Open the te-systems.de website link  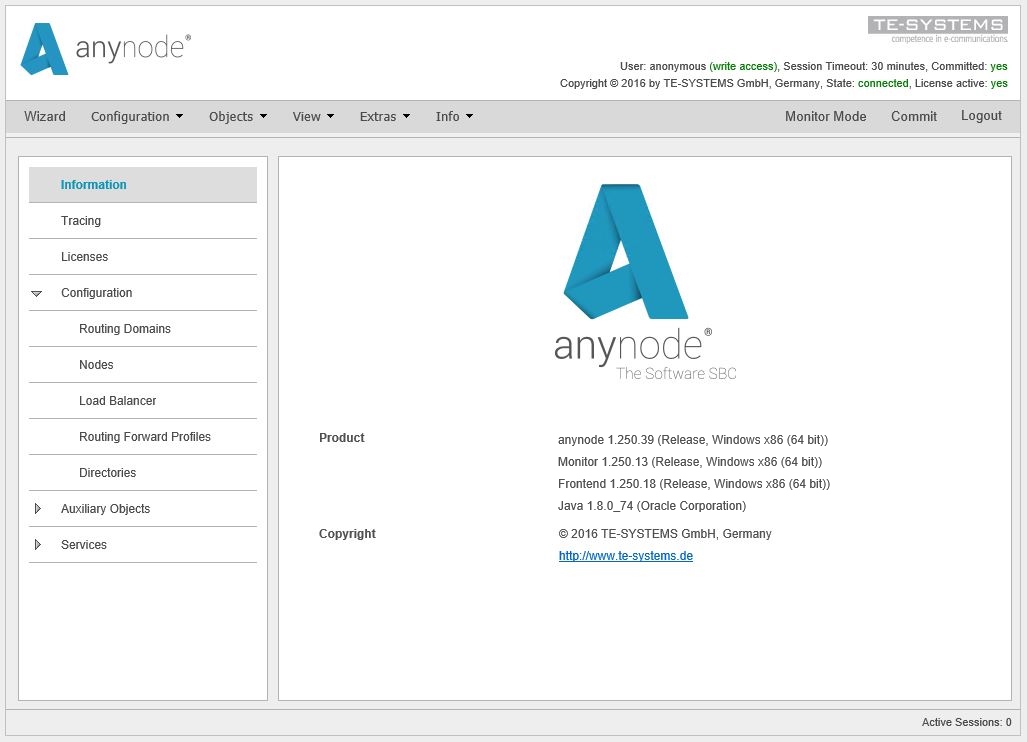coord(625,556)
